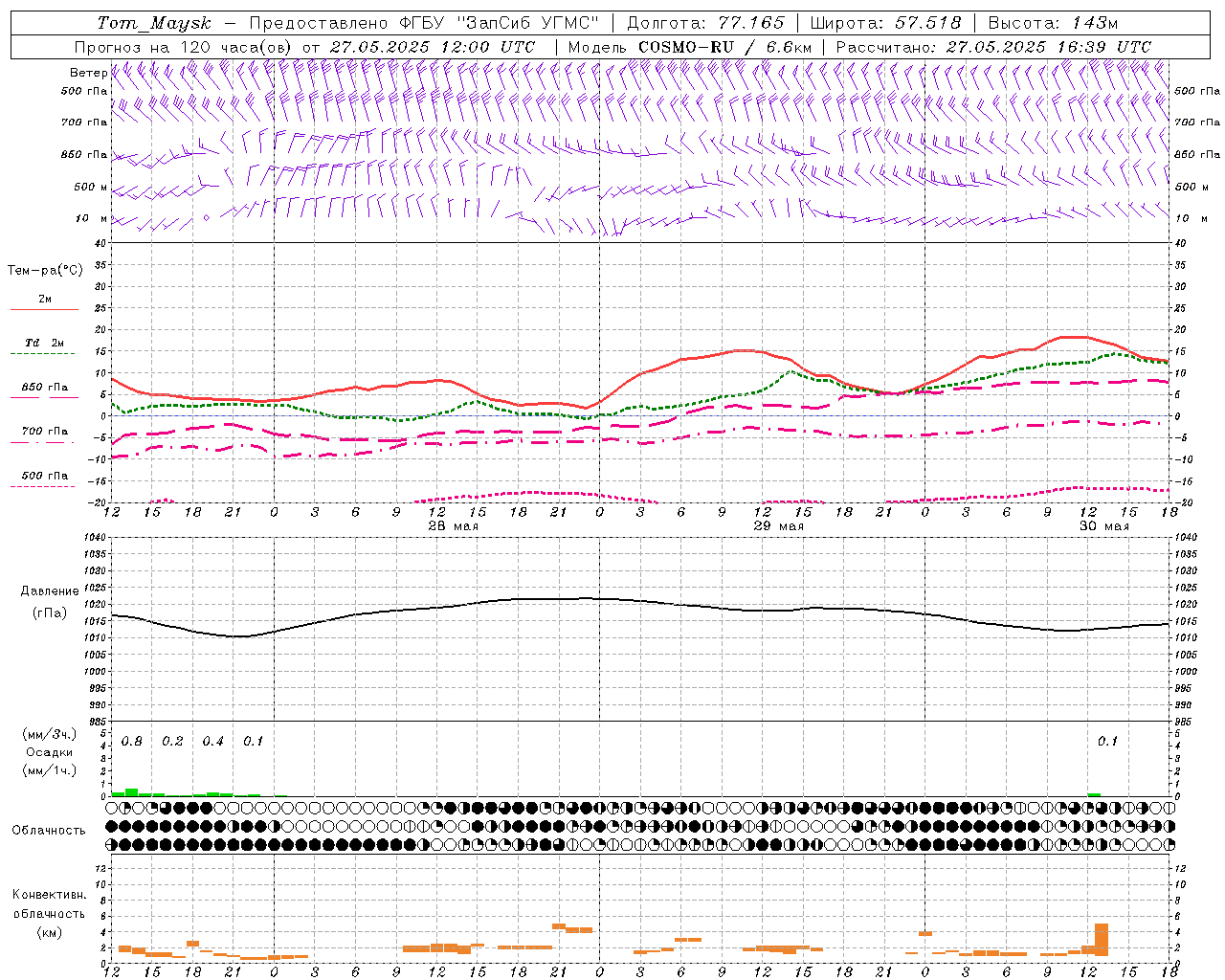Viewport: 1225px width, 980px height.
Task: Click the Долгота: 77.165 longitude value
Action: pos(705,23)
